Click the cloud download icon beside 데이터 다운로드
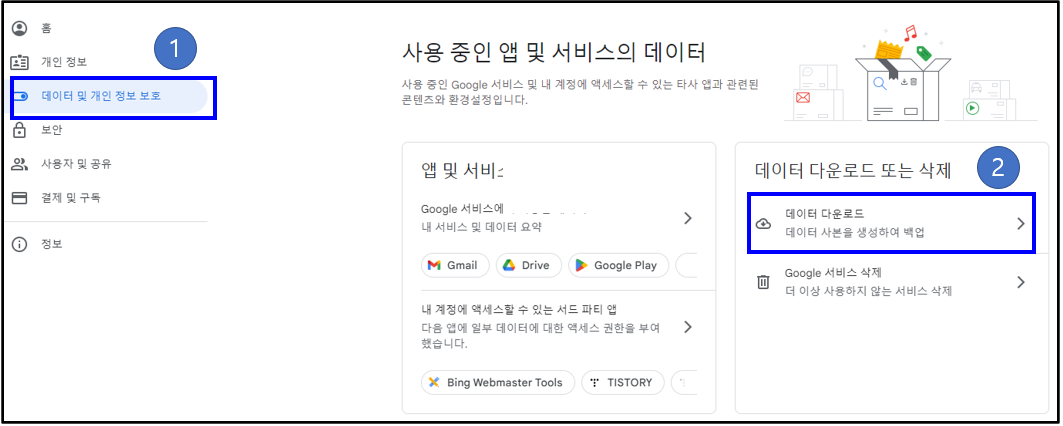The image size is (1063, 426). point(763,224)
